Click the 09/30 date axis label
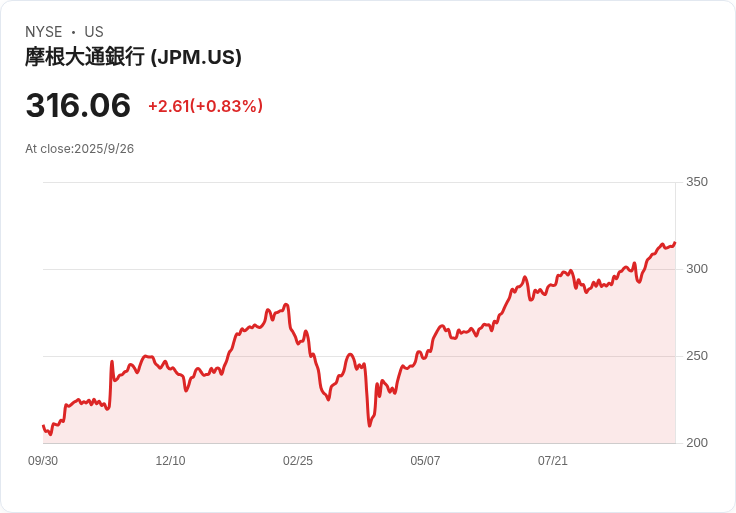The height and width of the screenshot is (513, 736). point(43,460)
